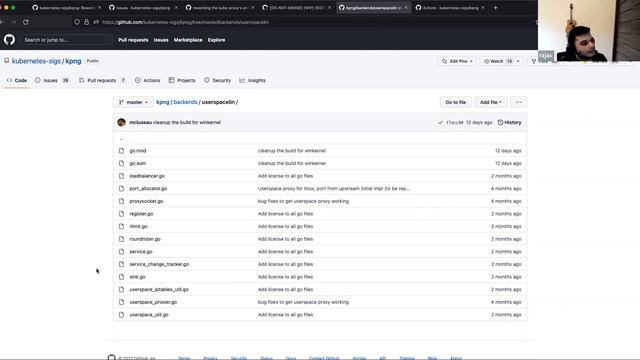The height and width of the screenshot is (360, 640).
Task: Open bug fixes commit message for proxysocket.go
Action: tap(303, 201)
